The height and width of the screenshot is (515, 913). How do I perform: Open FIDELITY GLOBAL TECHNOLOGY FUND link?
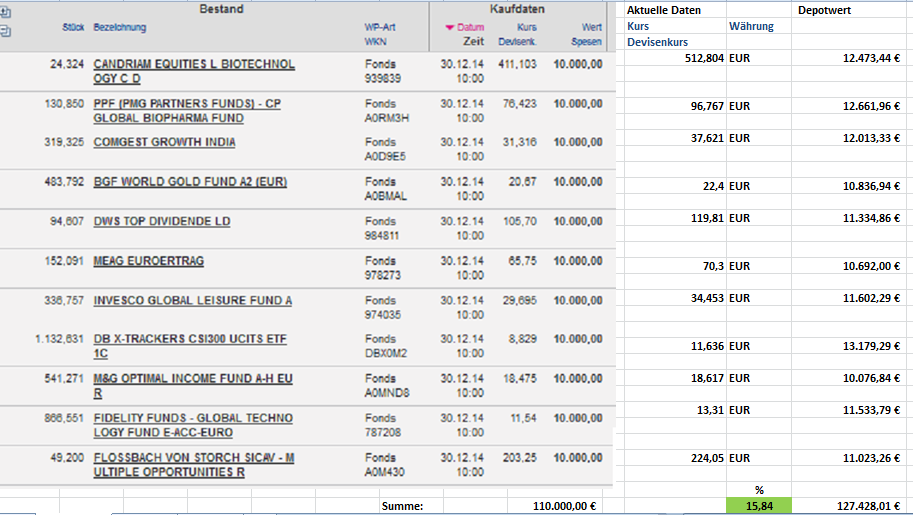(x=193, y=425)
